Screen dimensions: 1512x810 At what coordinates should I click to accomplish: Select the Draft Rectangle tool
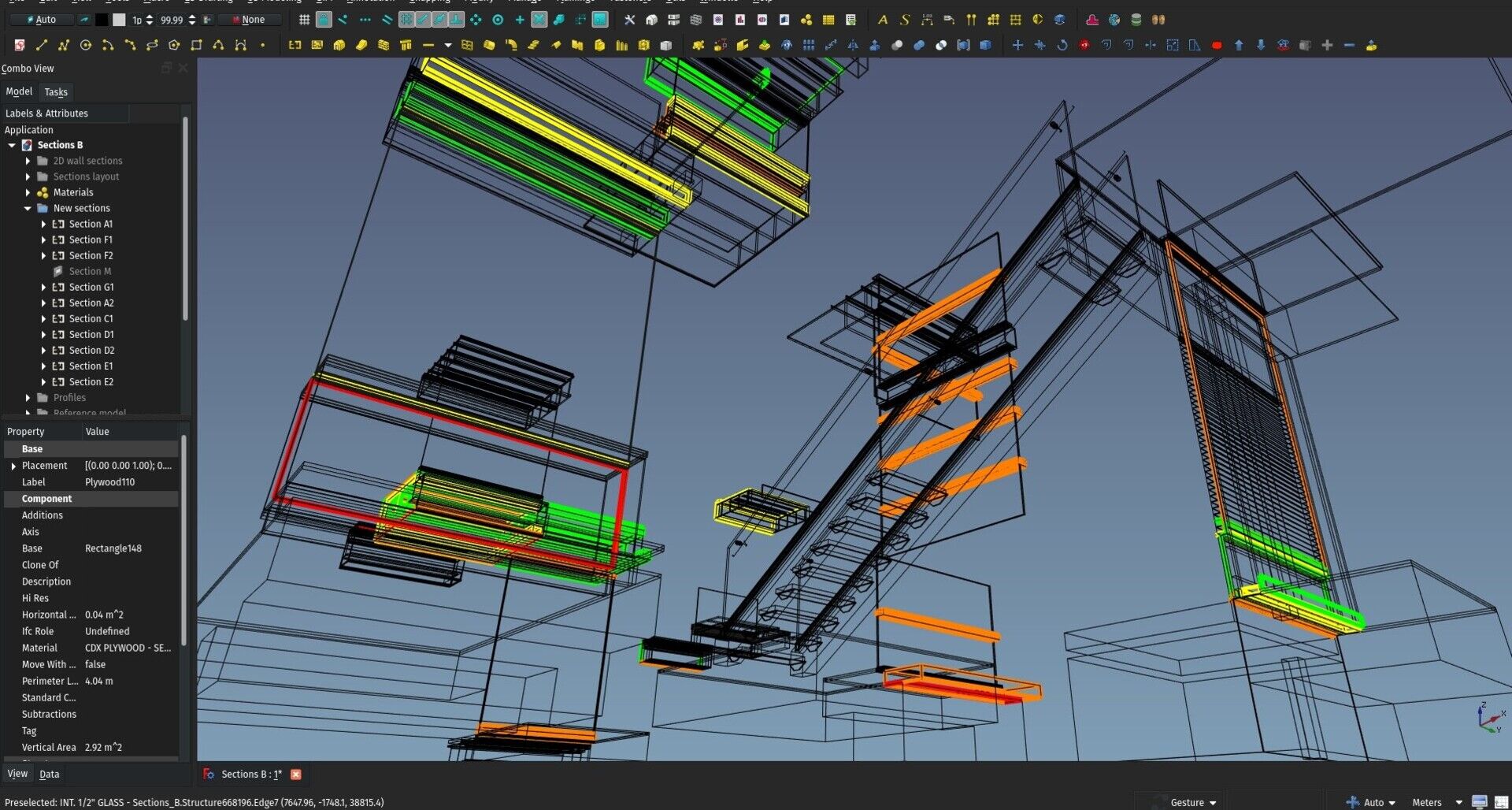point(196,46)
